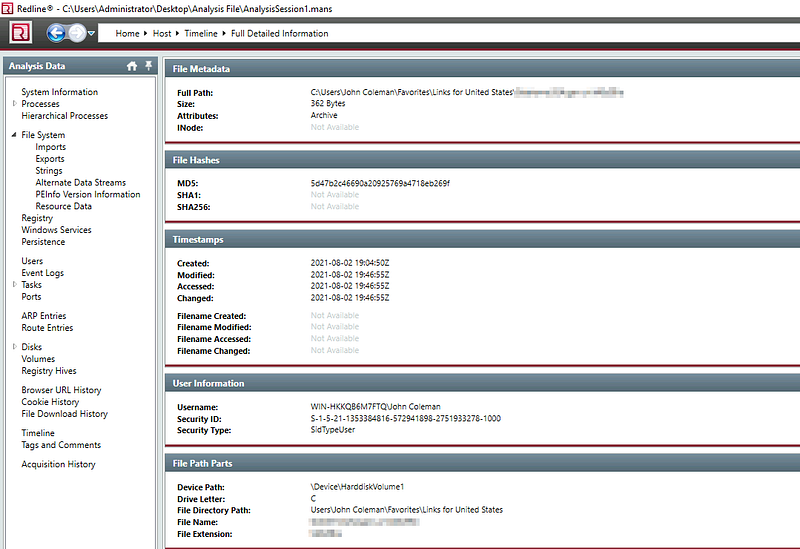Screen dimensions: 800x549
Task: Select the full path value text
Action: [467, 92]
